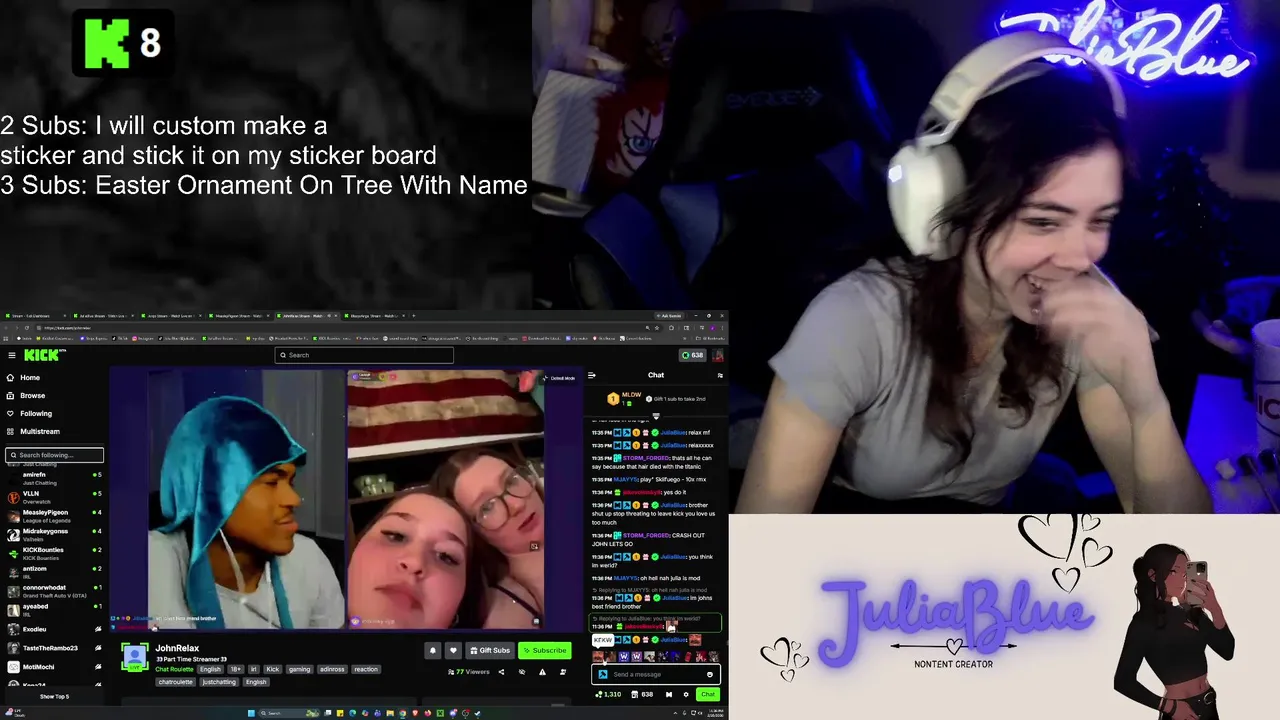
Task: Click the report warning triangle icon
Action: [542, 672]
